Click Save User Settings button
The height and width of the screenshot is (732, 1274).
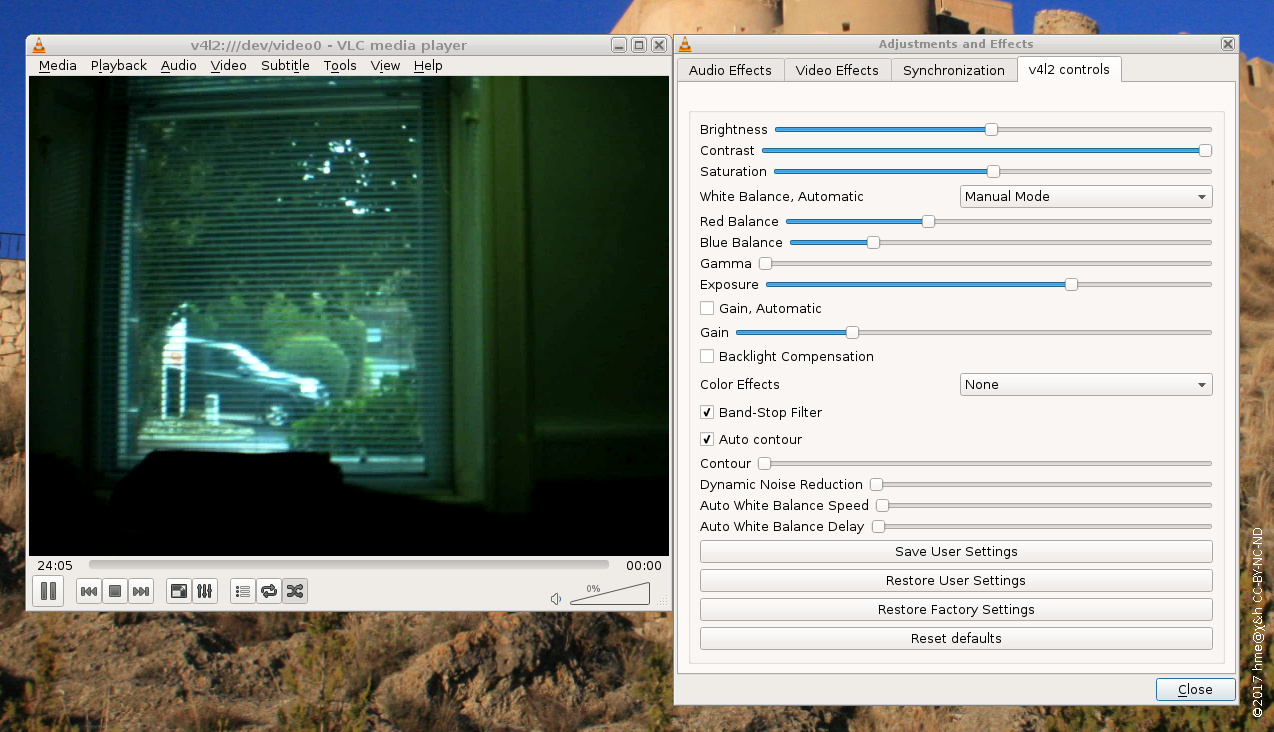coord(955,552)
